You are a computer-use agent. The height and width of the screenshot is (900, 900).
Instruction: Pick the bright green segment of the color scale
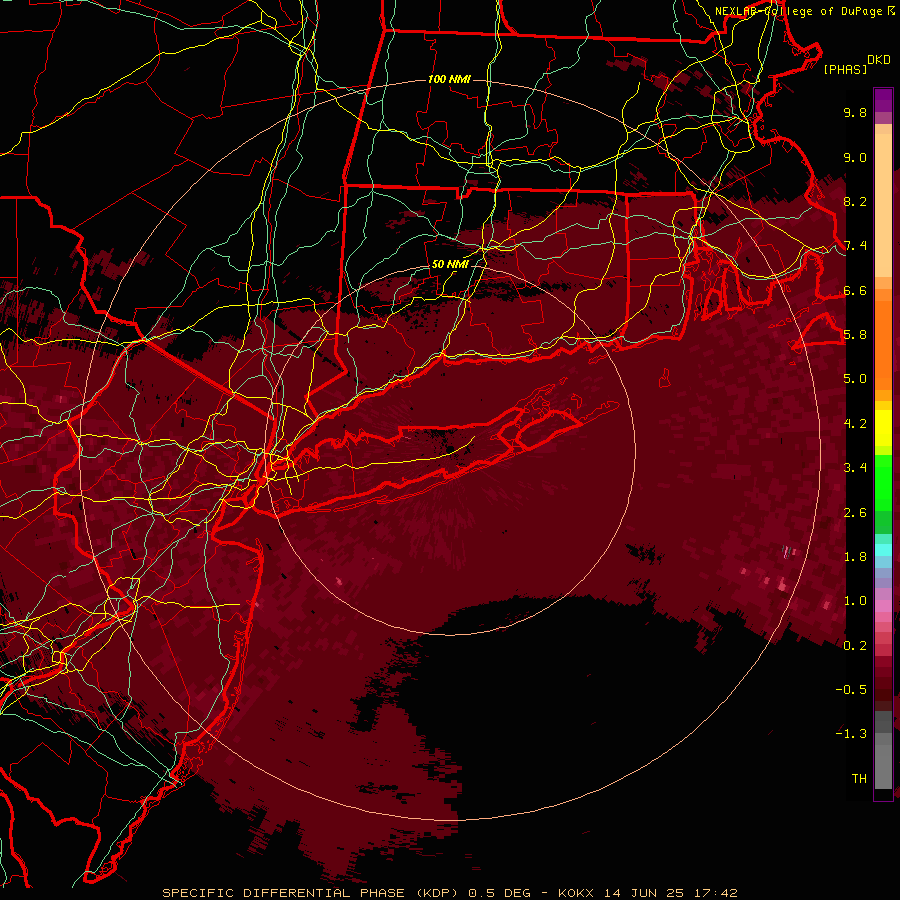click(x=883, y=483)
